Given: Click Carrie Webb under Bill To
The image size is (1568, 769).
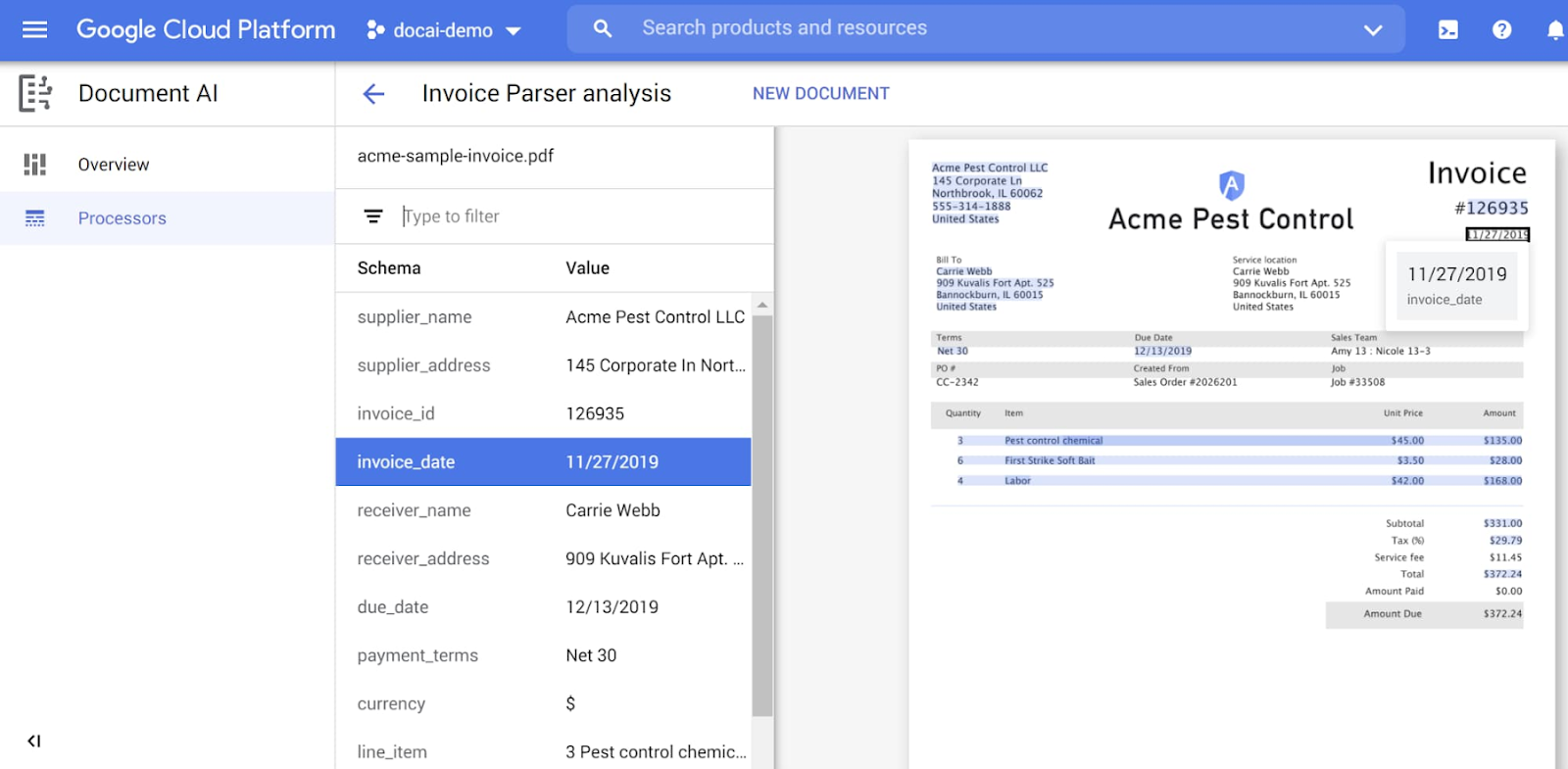Looking at the screenshot, I should 964,271.
